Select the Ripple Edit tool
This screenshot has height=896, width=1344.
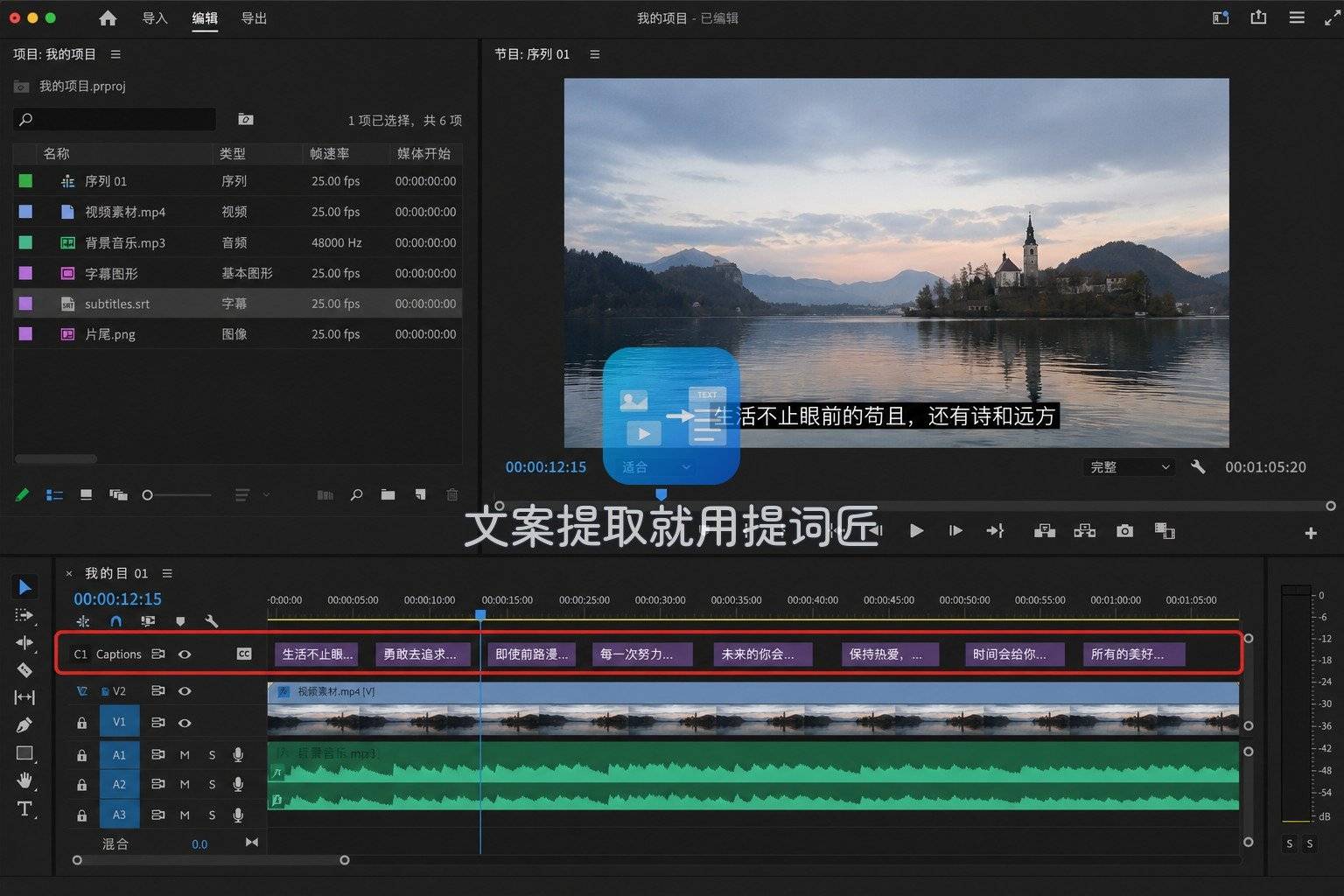tap(24, 642)
